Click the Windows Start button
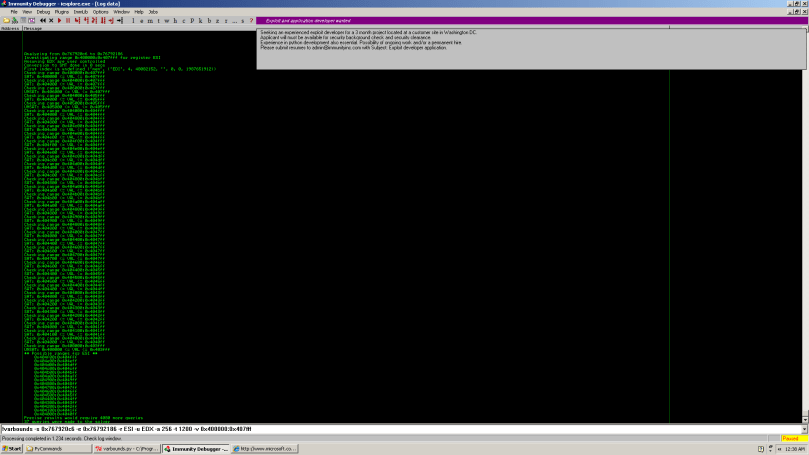The image size is (809, 455). [x=12, y=449]
